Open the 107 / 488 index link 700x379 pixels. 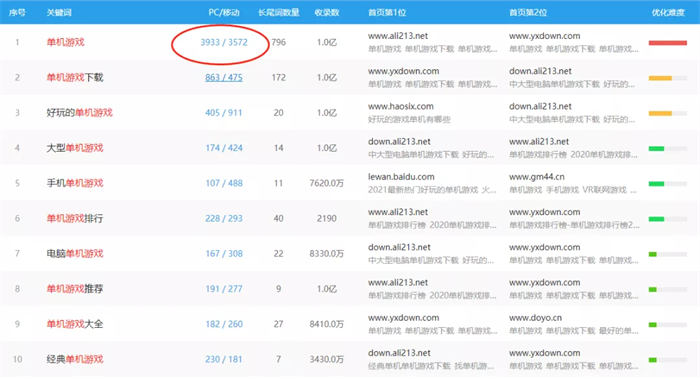click(x=224, y=183)
